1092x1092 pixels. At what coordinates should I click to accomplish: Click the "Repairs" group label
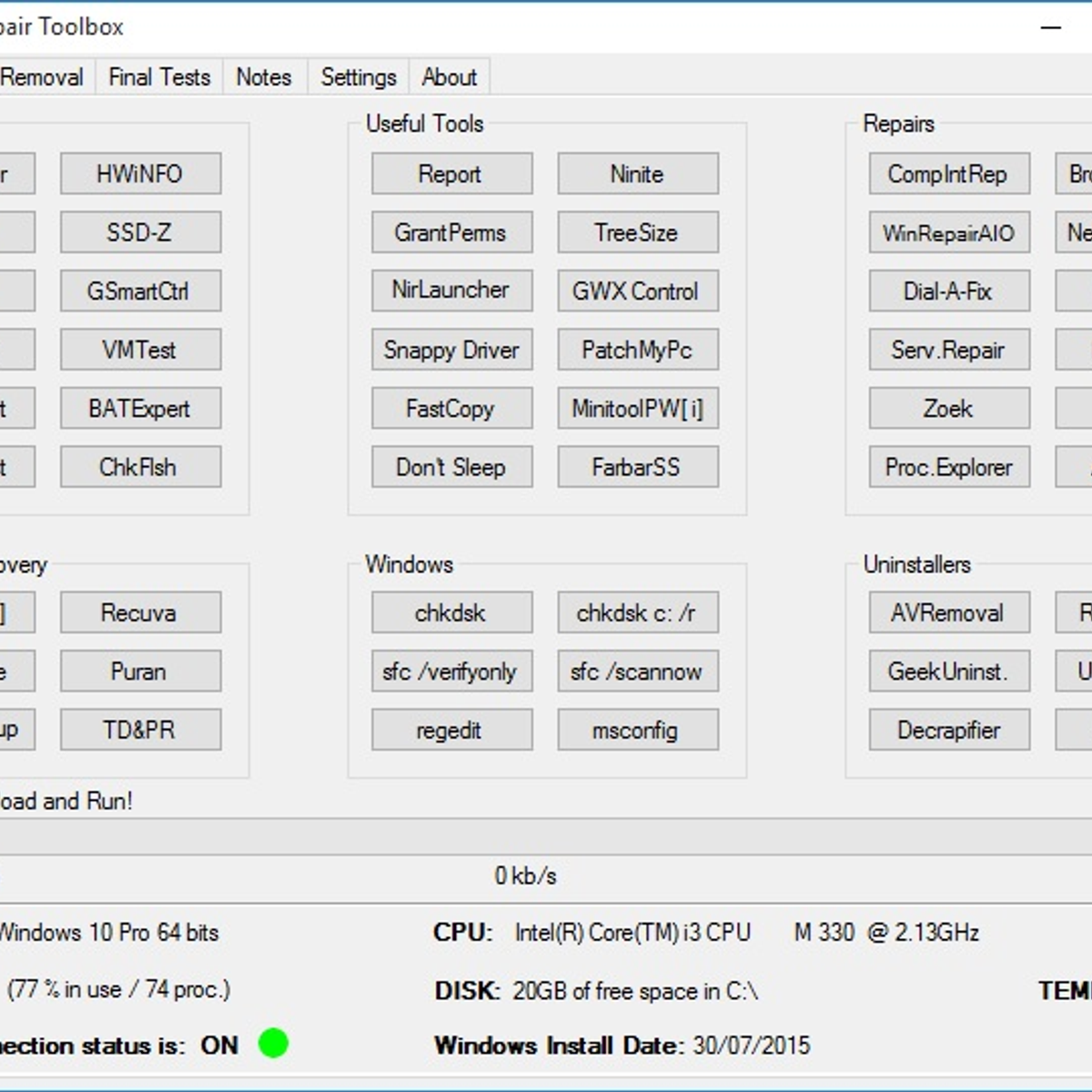tap(899, 124)
